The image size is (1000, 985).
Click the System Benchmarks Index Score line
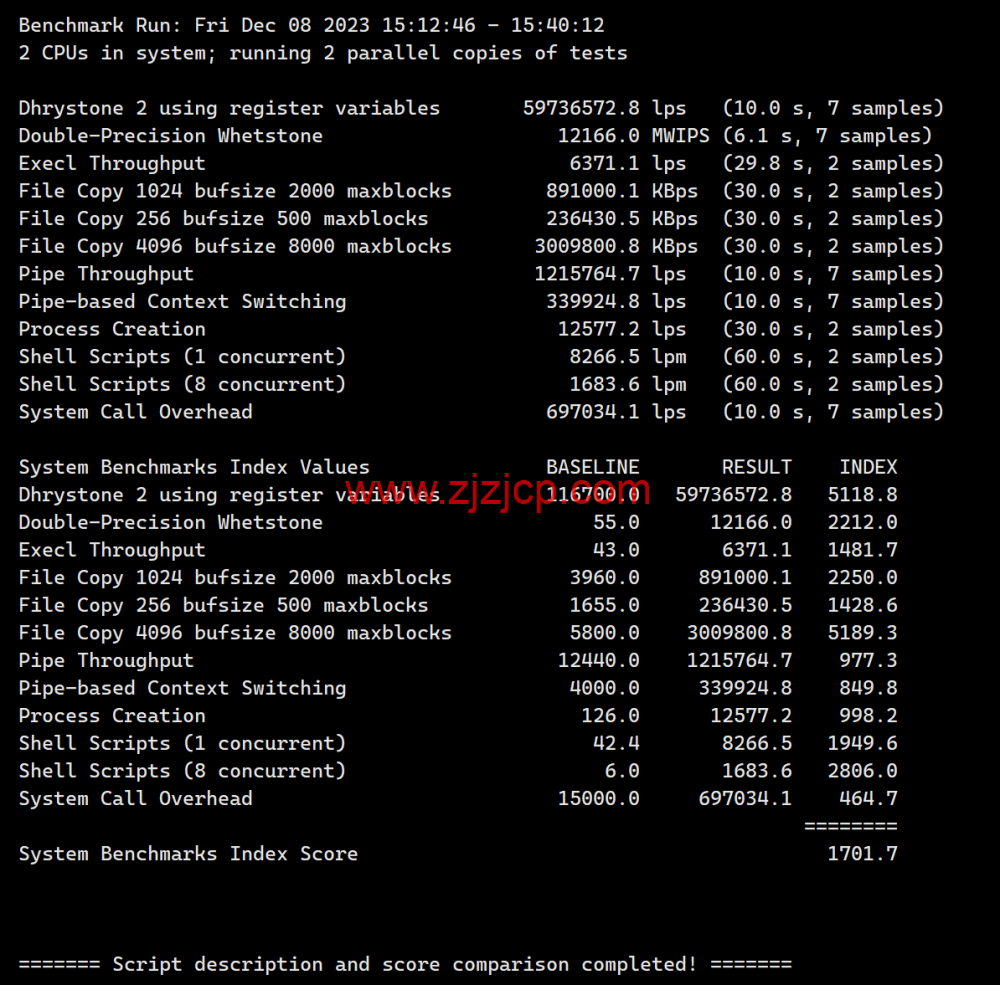[x=188, y=853]
